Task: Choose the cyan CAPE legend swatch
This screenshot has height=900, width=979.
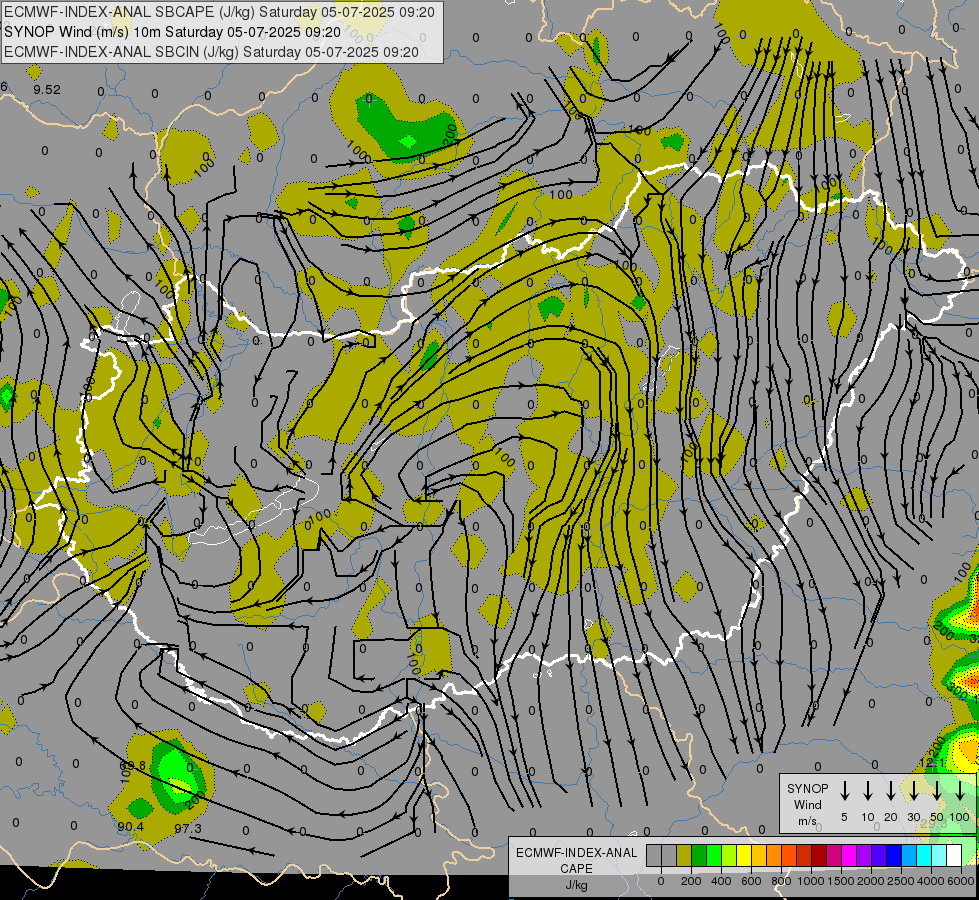Action: click(x=925, y=855)
